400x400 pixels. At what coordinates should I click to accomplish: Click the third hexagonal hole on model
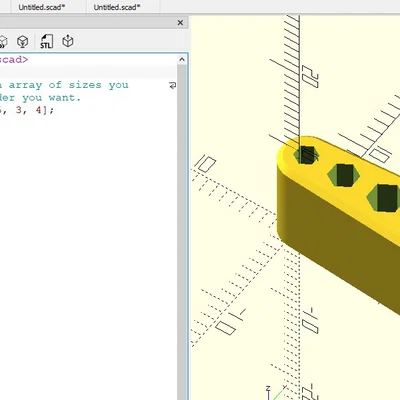[x=383, y=198]
